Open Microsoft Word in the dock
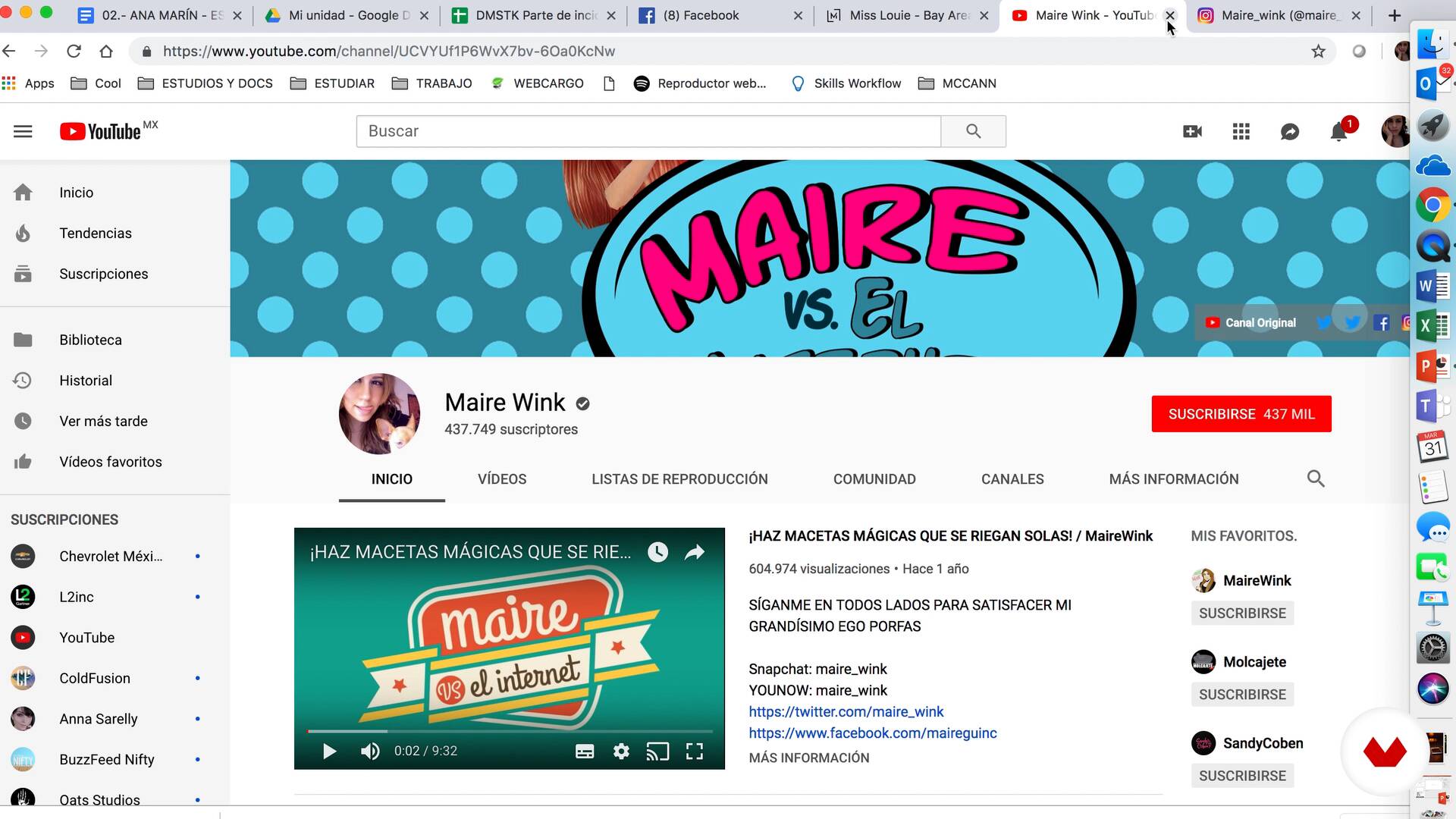The image size is (1456, 819). (1432, 287)
